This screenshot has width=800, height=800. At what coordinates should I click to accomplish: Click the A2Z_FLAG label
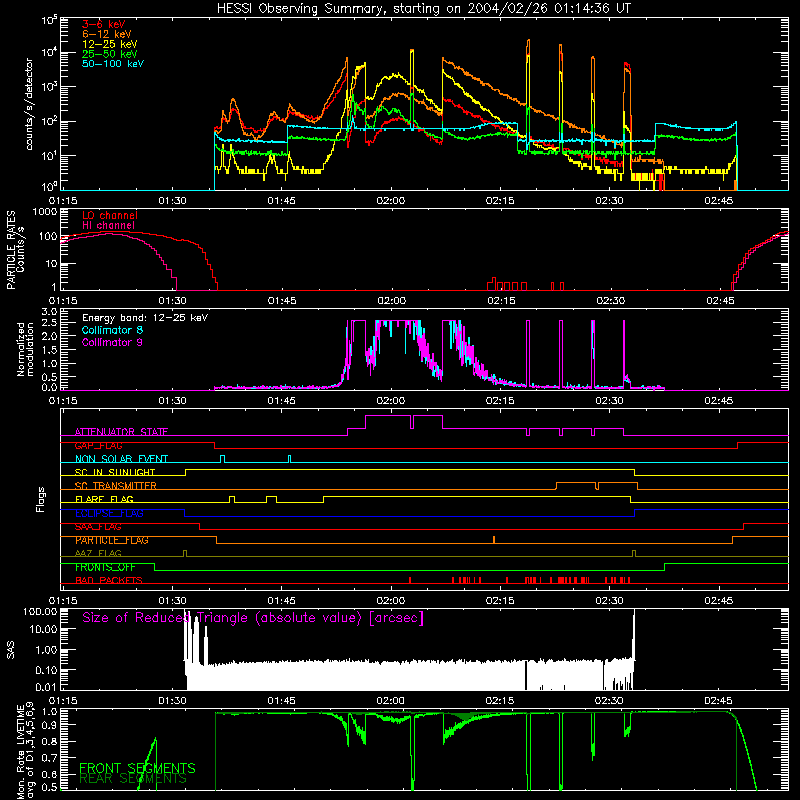tap(98, 554)
